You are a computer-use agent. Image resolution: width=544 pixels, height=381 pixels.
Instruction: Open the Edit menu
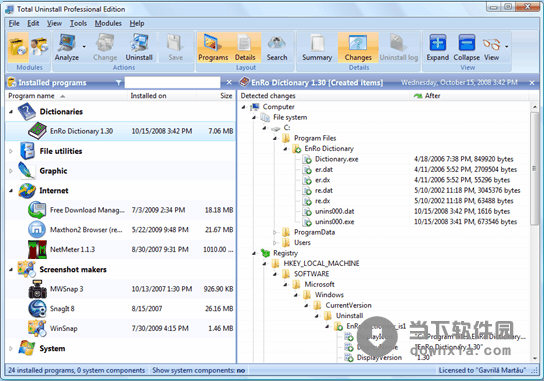coord(33,23)
